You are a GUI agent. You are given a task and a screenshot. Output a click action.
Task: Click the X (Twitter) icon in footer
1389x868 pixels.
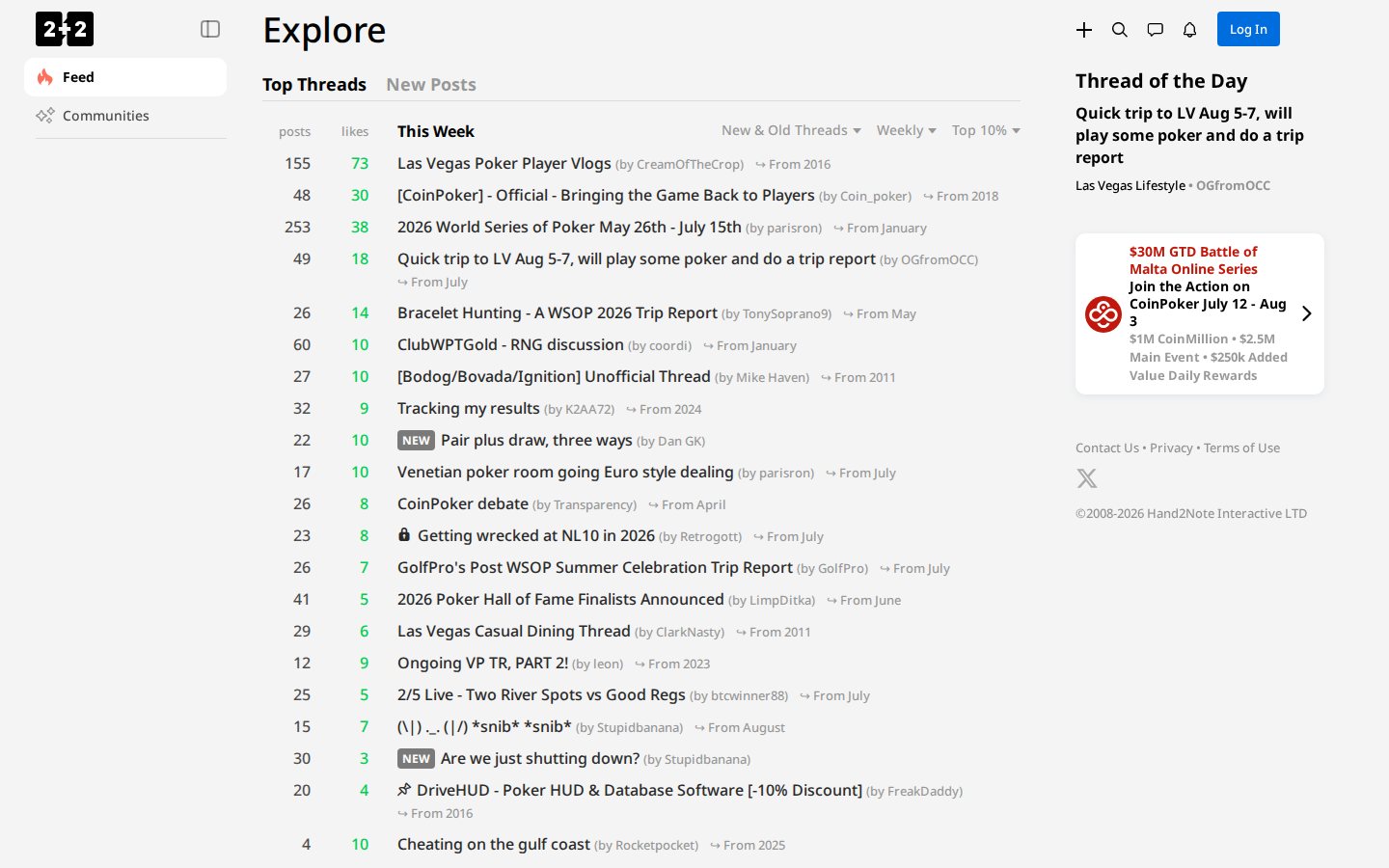click(1087, 478)
